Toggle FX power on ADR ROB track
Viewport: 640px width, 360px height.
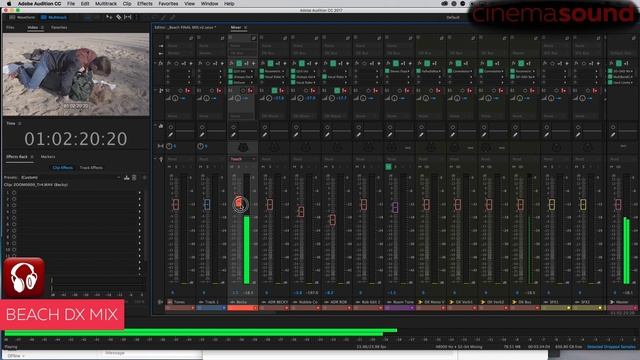[333, 63]
